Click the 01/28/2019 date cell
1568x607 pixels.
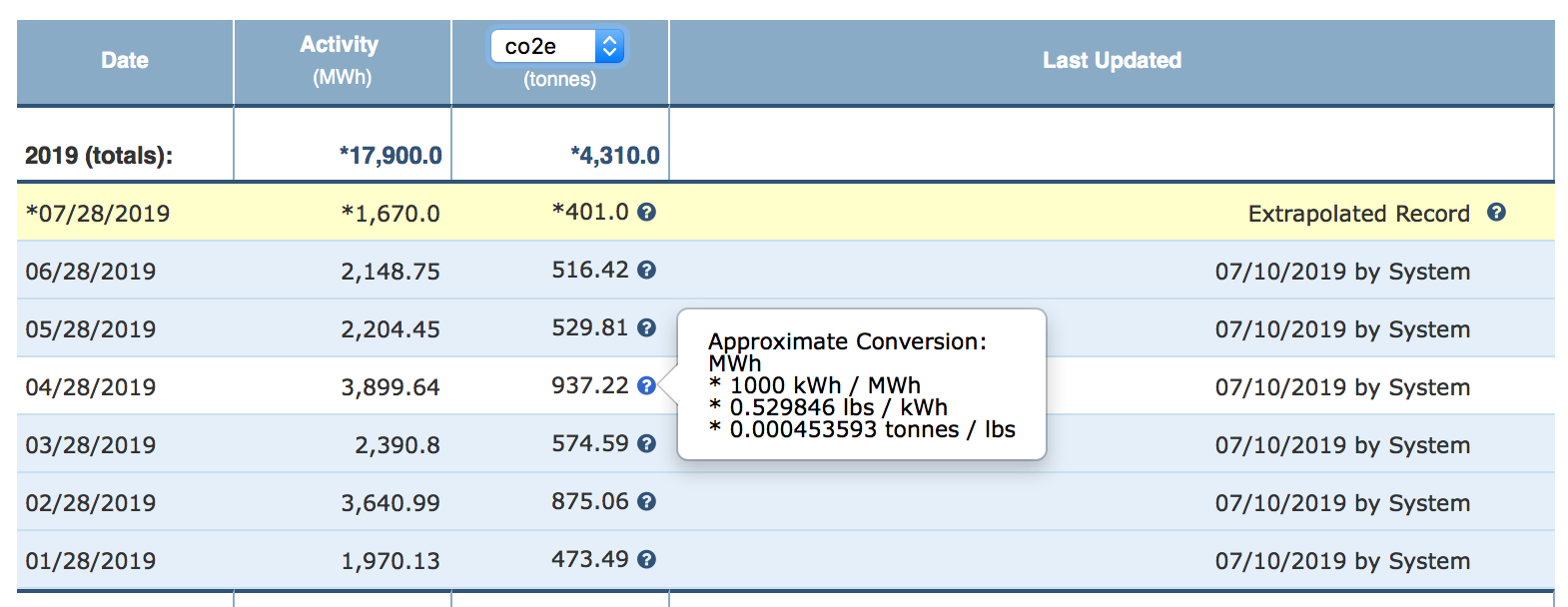91,561
